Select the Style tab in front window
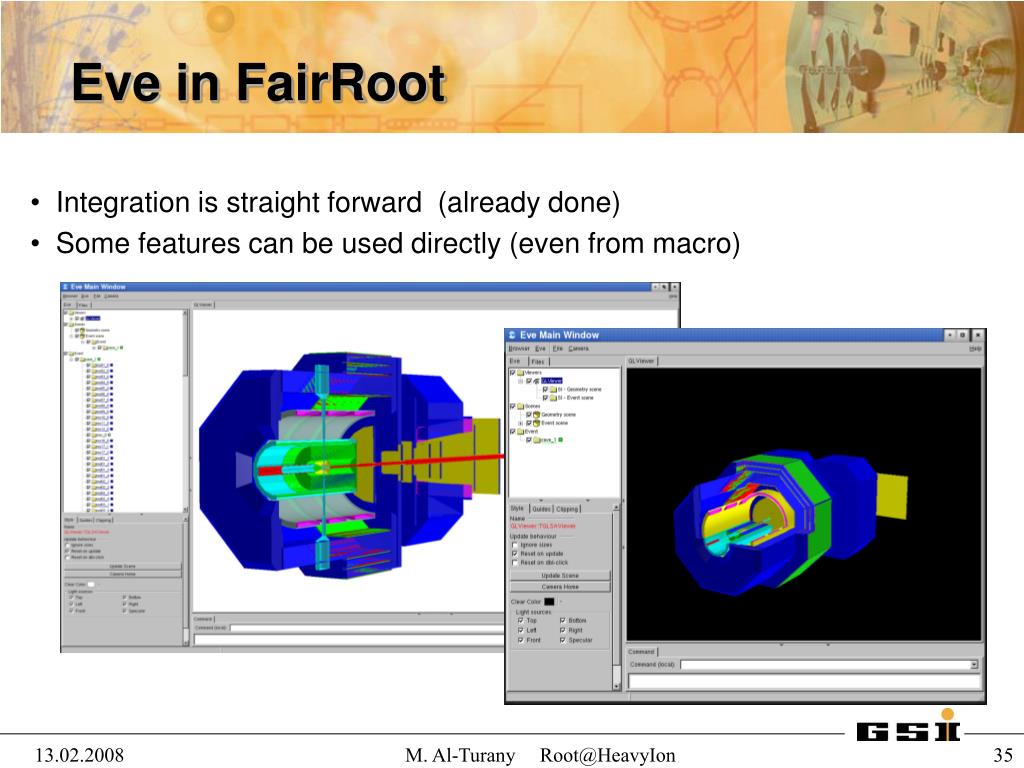 coord(517,508)
